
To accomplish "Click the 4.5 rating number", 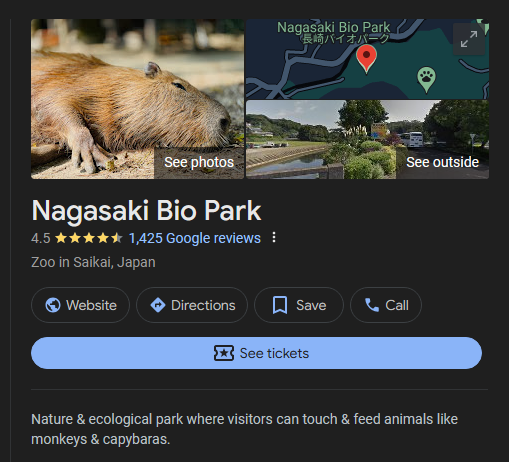I will click(41, 238).
